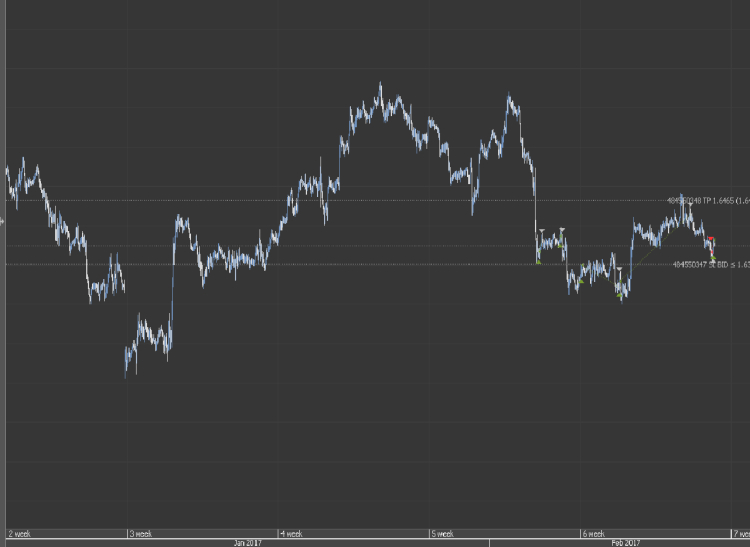This screenshot has height=547, width=750.
Task: Click green triangle at week 5 drop bottom
Action: (538, 262)
